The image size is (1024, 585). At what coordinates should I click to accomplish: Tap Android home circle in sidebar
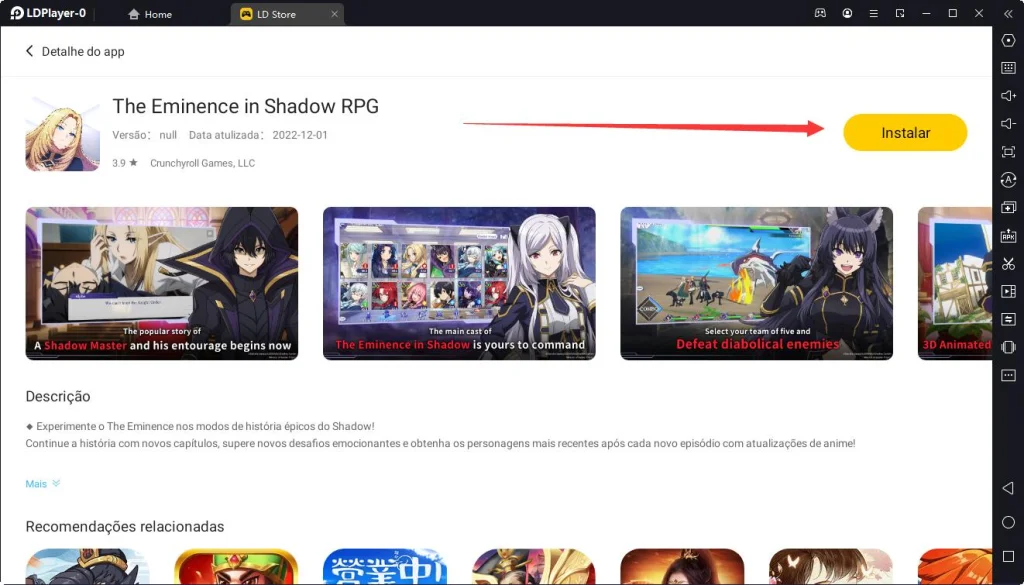point(1008,522)
